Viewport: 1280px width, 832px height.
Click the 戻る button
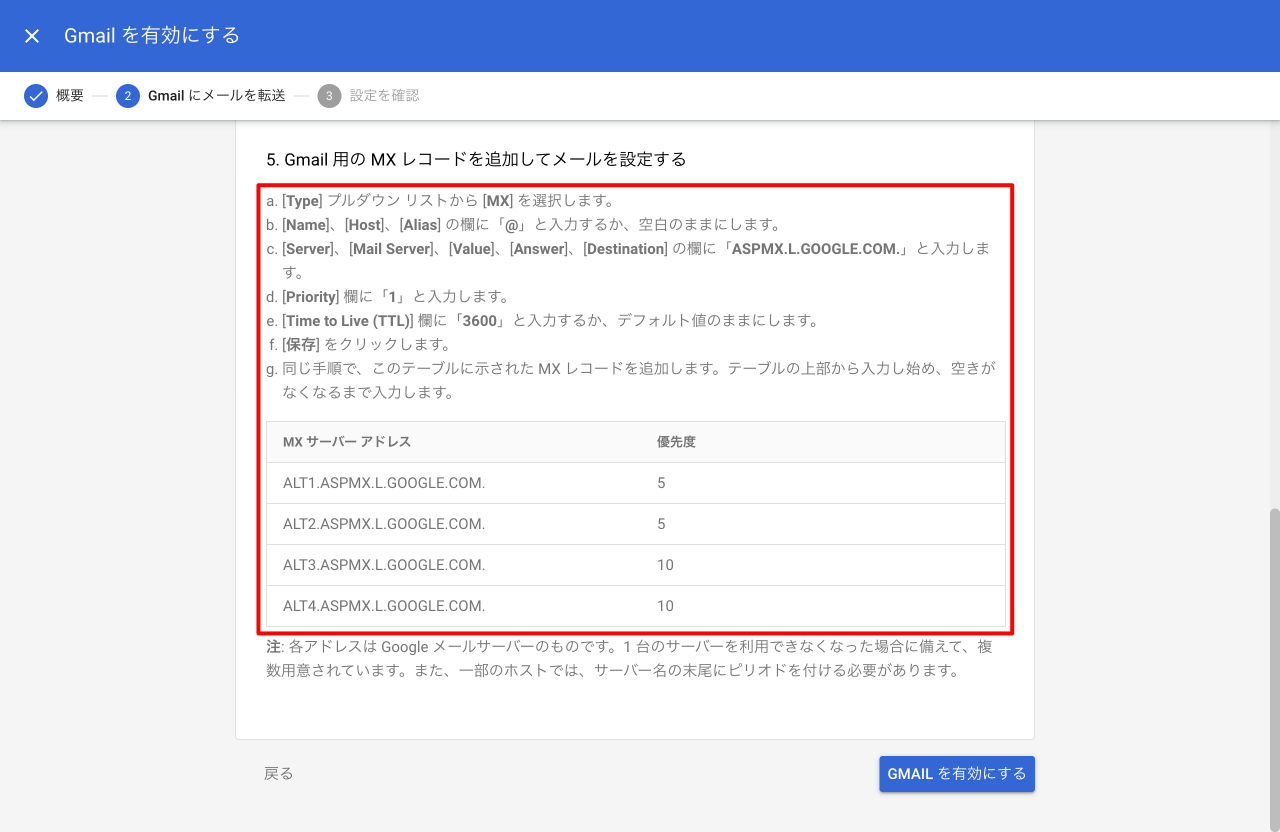(279, 774)
